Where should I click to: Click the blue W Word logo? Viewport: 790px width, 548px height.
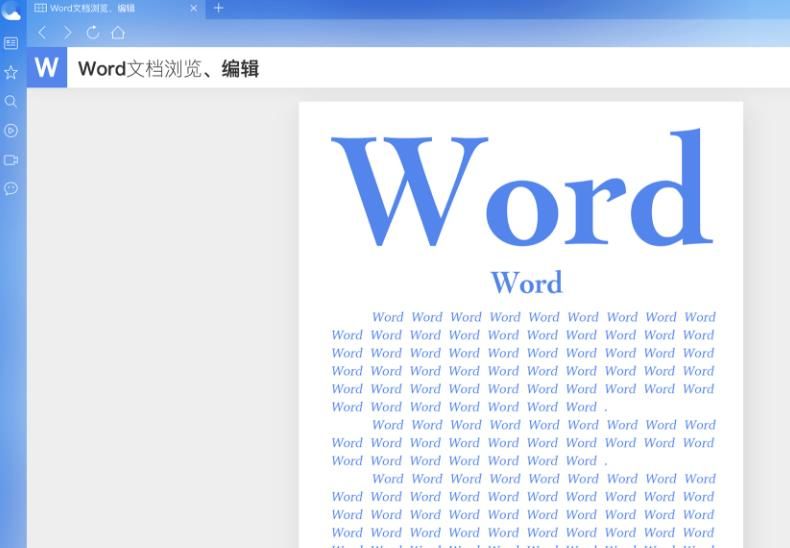pyautogui.click(x=47, y=67)
